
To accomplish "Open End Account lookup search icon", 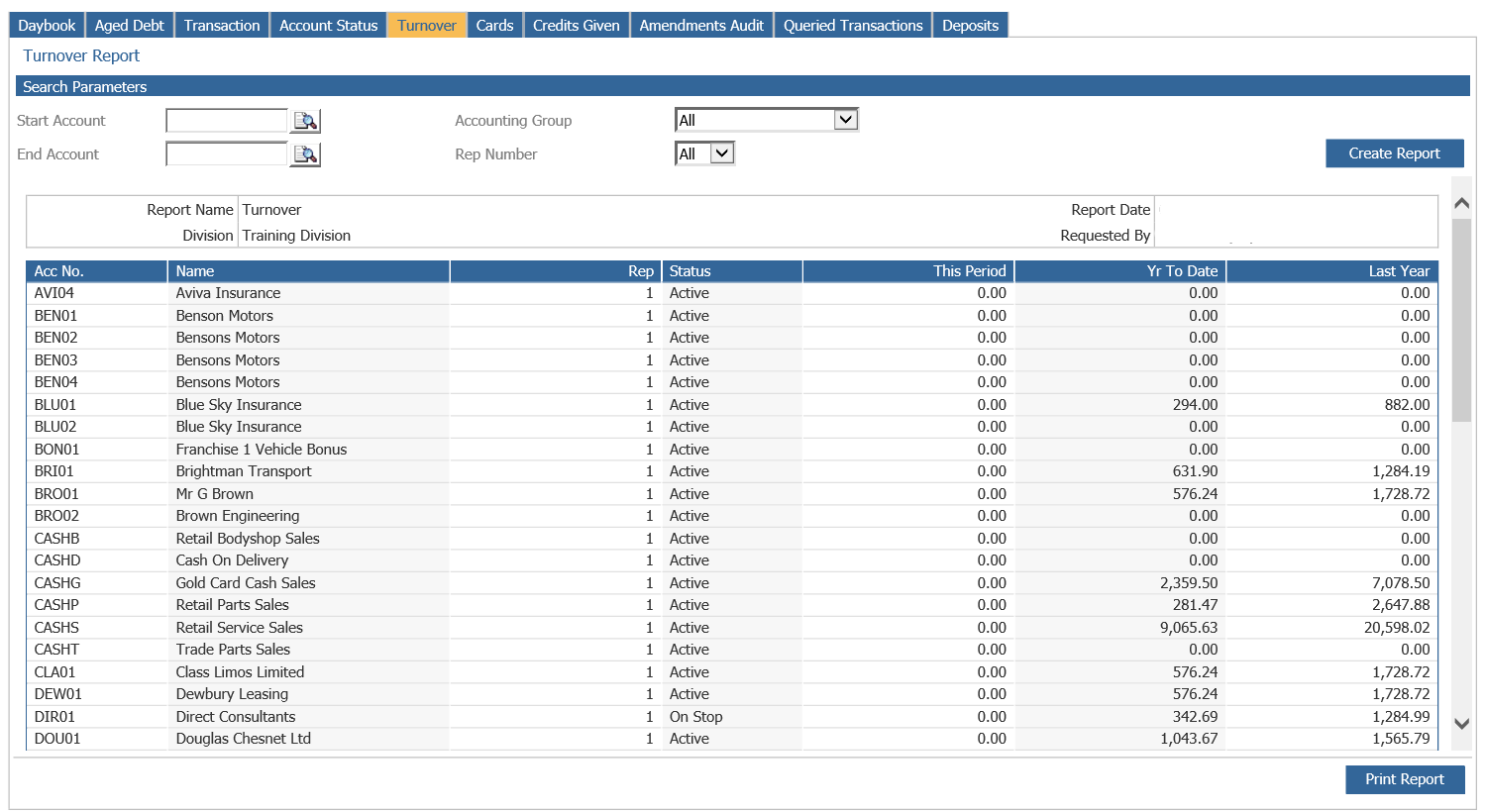I will [x=305, y=154].
